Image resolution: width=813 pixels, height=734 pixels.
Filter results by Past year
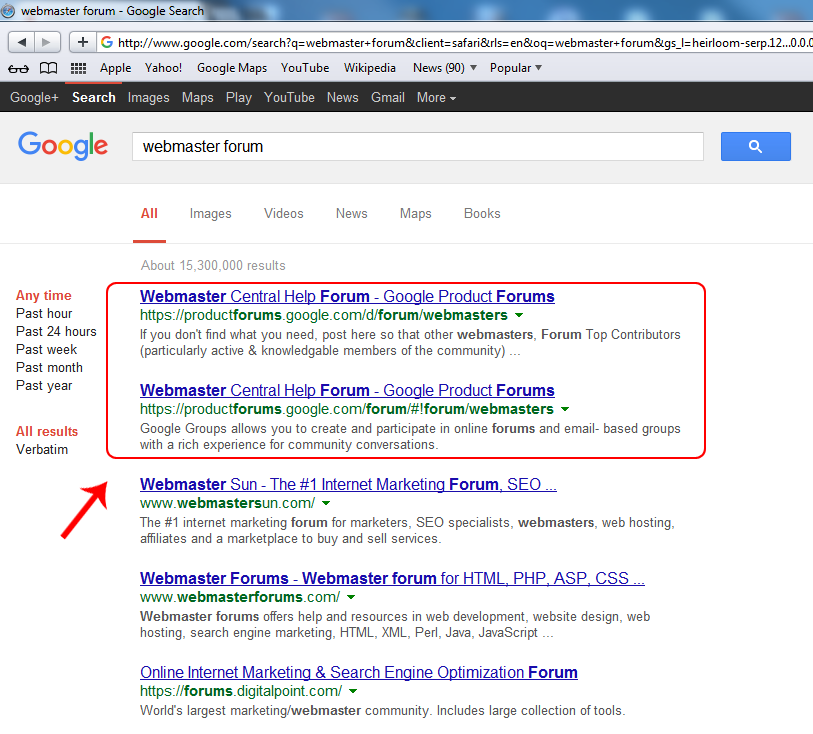click(x=44, y=386)
